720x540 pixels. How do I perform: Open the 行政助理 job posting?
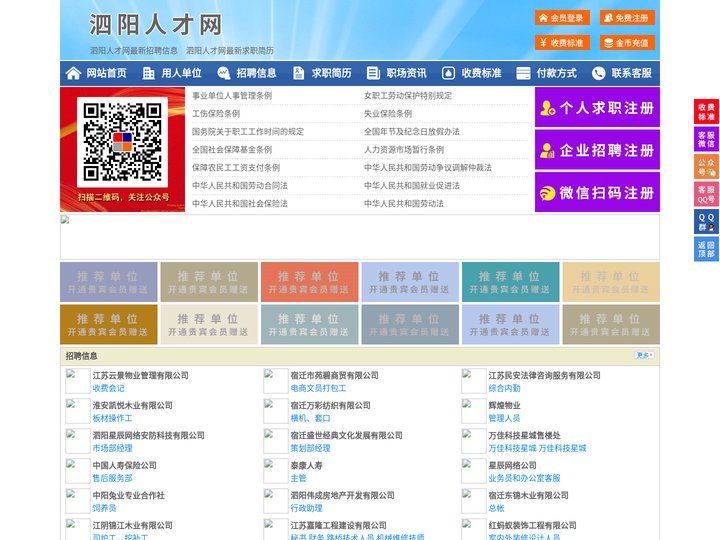(306, 508)
